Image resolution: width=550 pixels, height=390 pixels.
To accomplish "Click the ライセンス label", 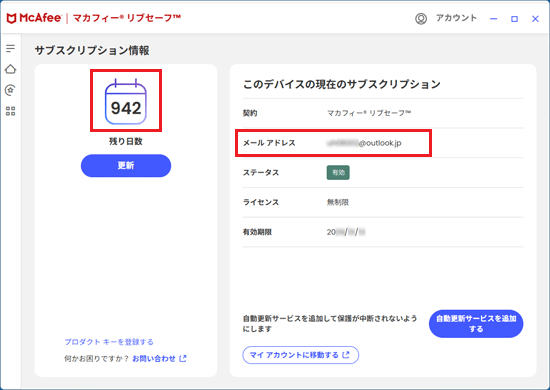I will 261,202.
